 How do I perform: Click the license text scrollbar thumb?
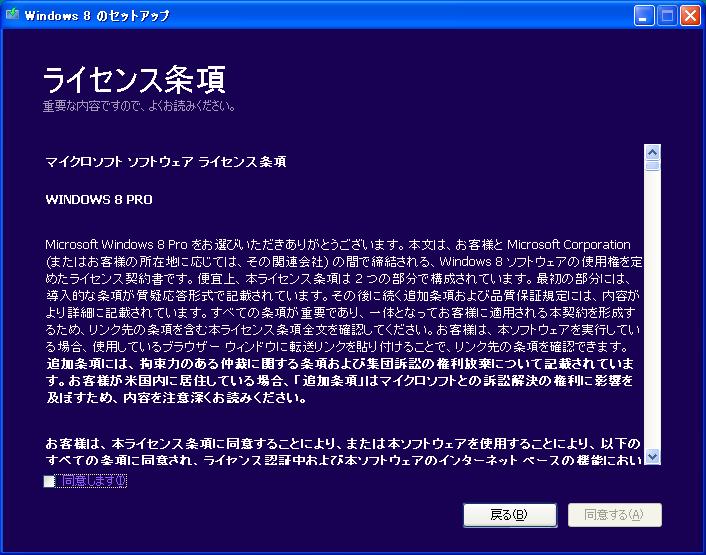pyautogui.click(x=652, y=165)
